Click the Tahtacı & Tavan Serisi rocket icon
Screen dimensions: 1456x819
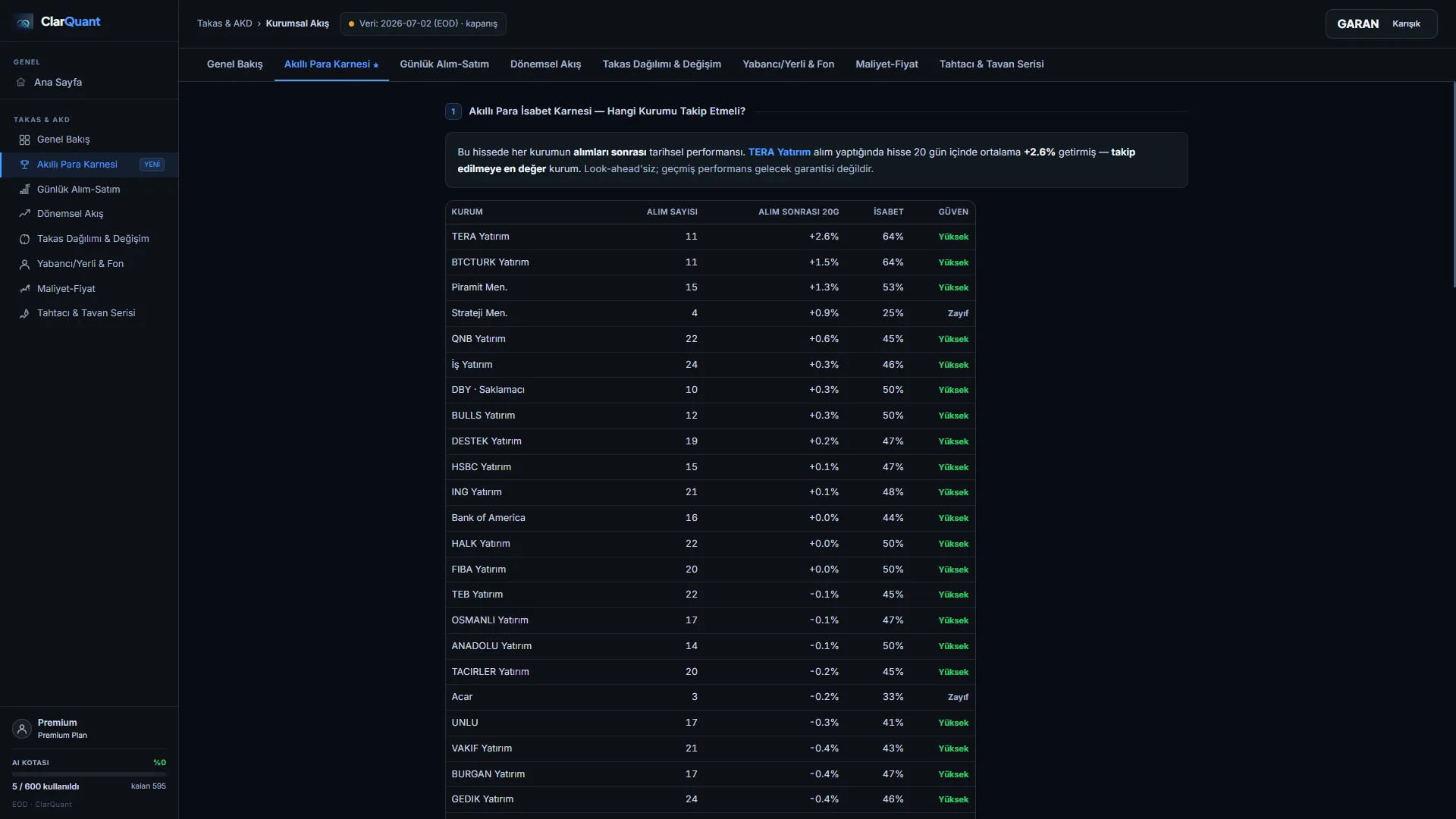[24, 313]
